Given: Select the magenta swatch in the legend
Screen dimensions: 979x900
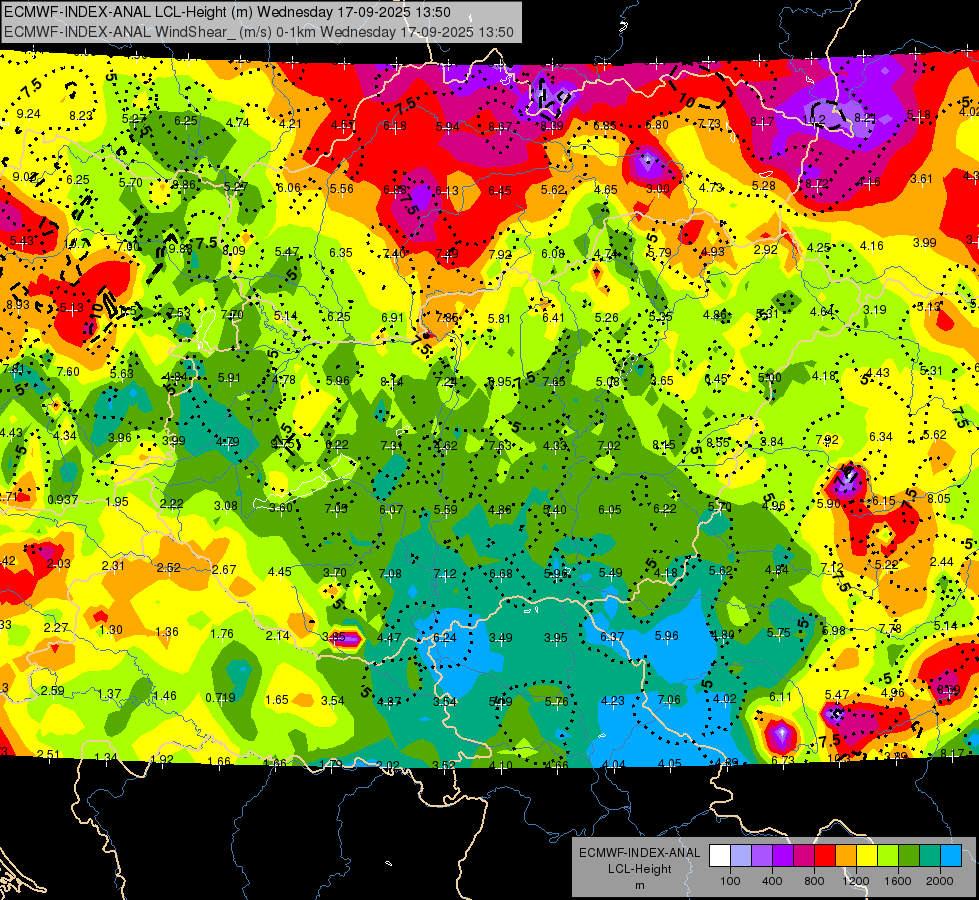Looking at the screenshot, I should pos(804,856).
